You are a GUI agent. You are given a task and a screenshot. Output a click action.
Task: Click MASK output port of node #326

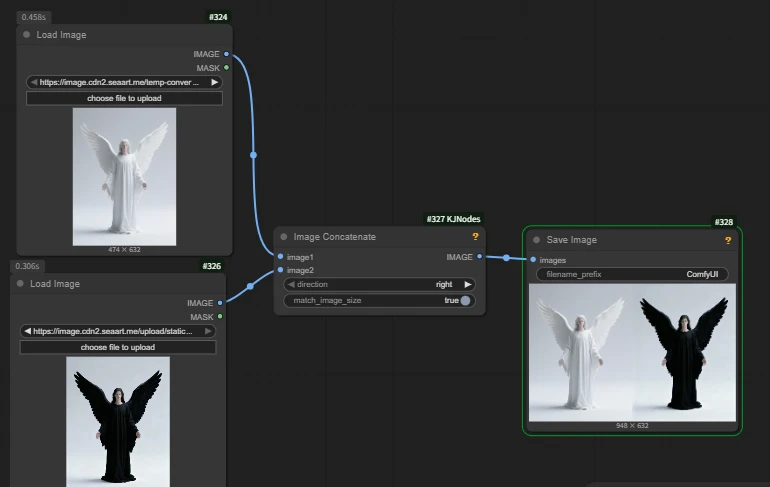220,317
